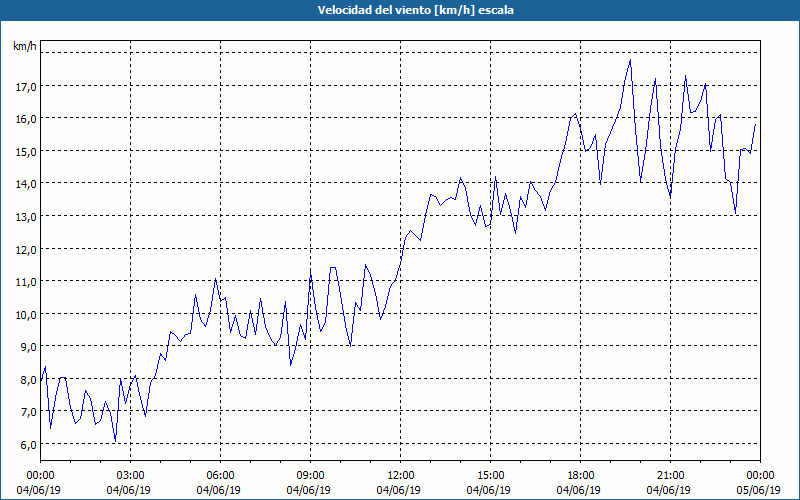Click the "km/h" unit label on the y-axis
Viewport: 800px width, 500px height.
pyautogui.click(x=25, y=46)
